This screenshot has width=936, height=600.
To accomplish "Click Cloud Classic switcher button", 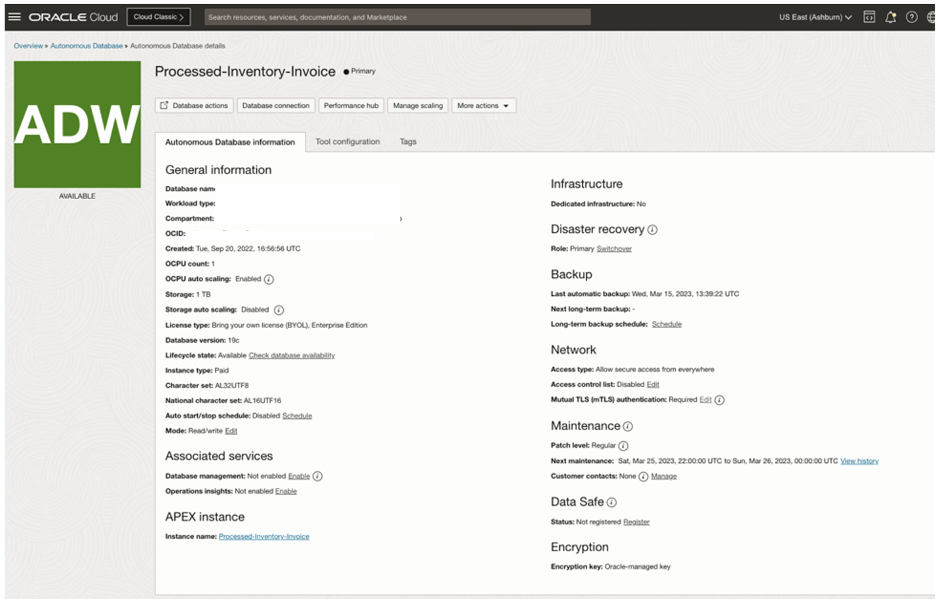I will click(x=158, y=17).
